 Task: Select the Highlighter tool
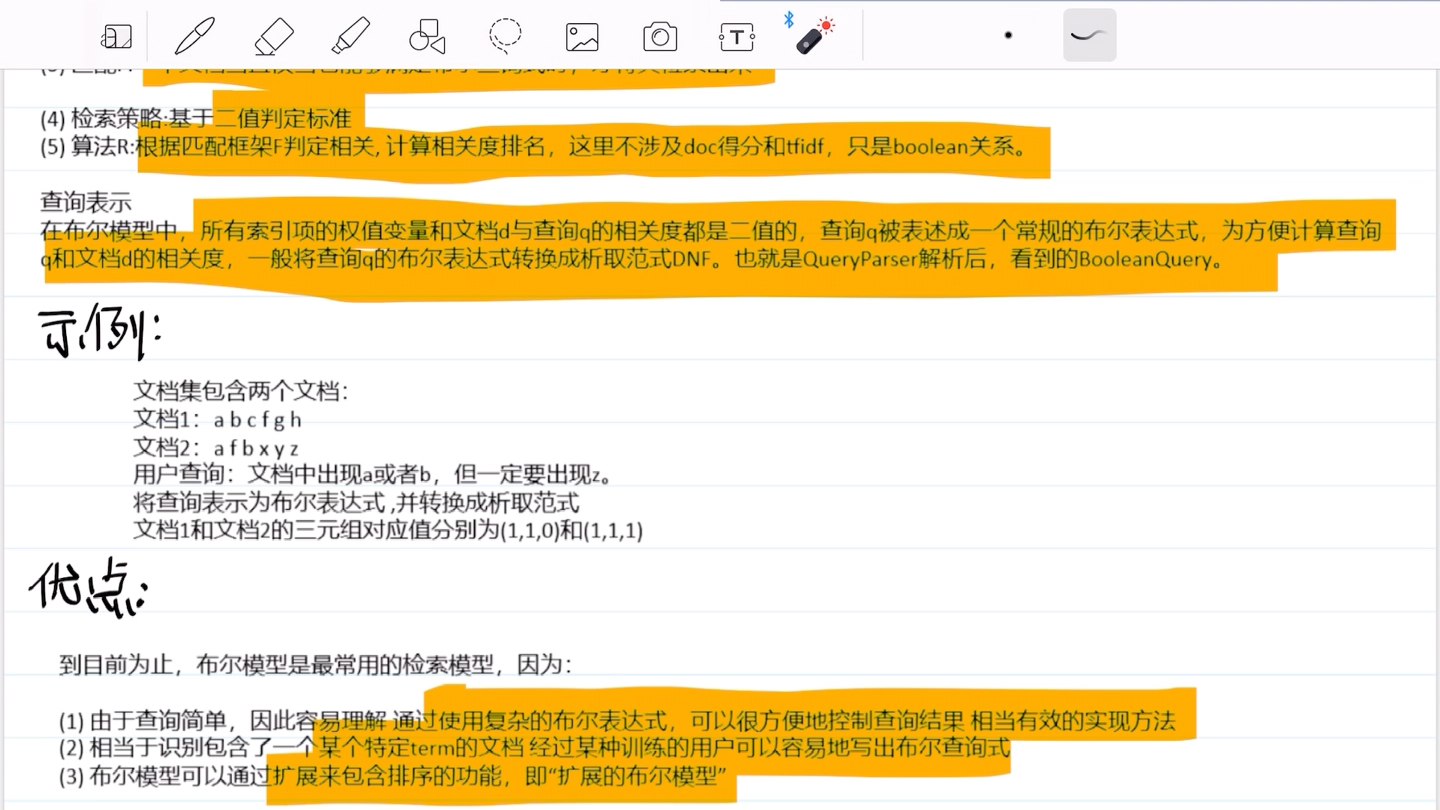pos(351,37)
